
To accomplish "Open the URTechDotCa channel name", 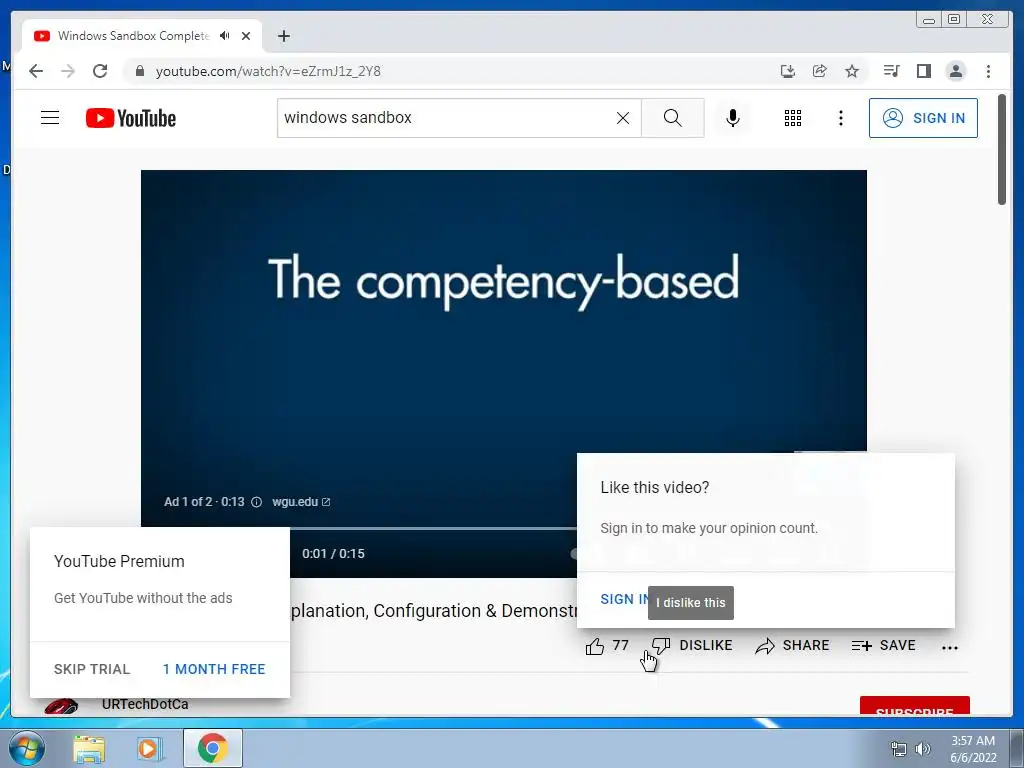I will [x=145, y=705].
